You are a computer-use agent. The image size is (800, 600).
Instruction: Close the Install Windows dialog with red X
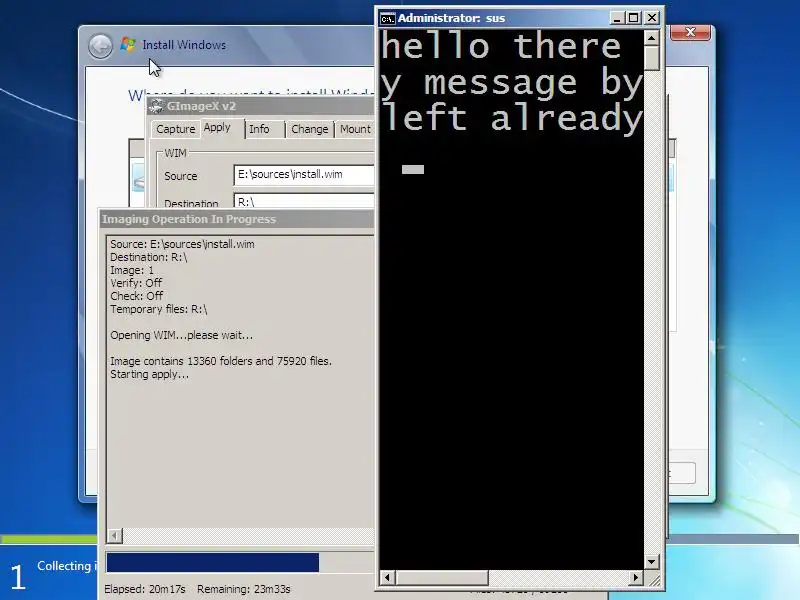690,32
